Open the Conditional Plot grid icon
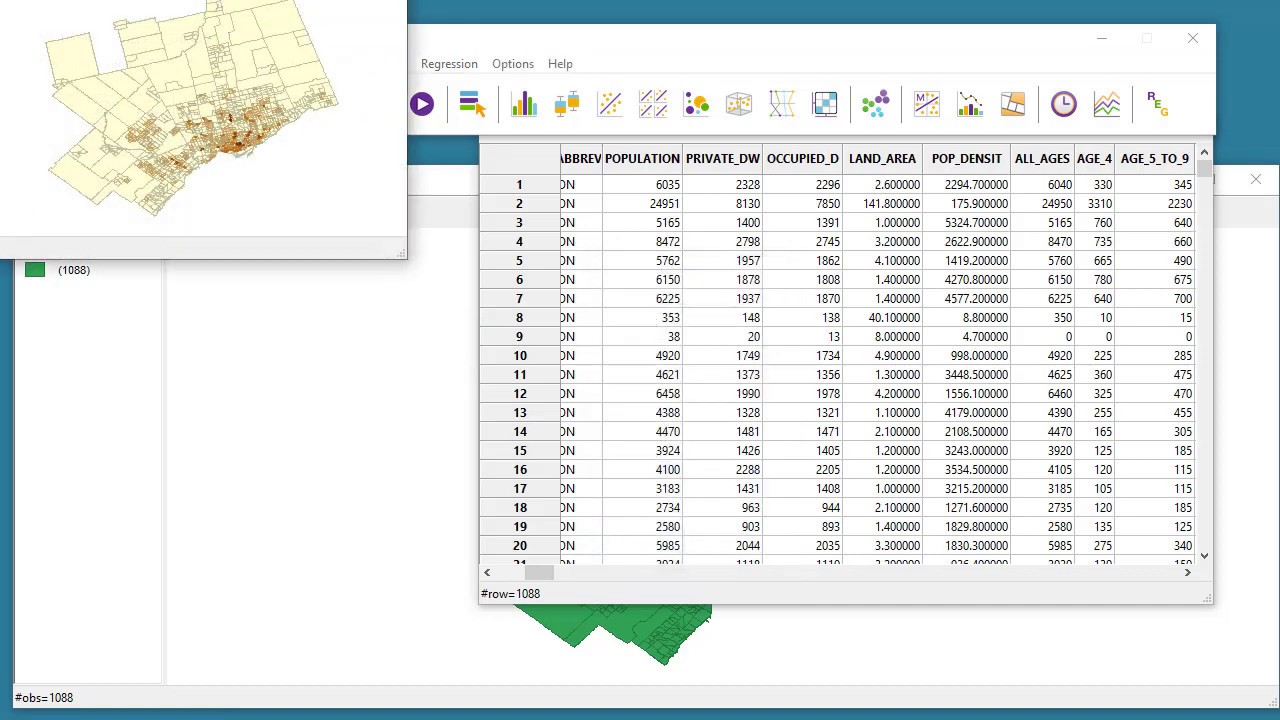 click(825, 104)
